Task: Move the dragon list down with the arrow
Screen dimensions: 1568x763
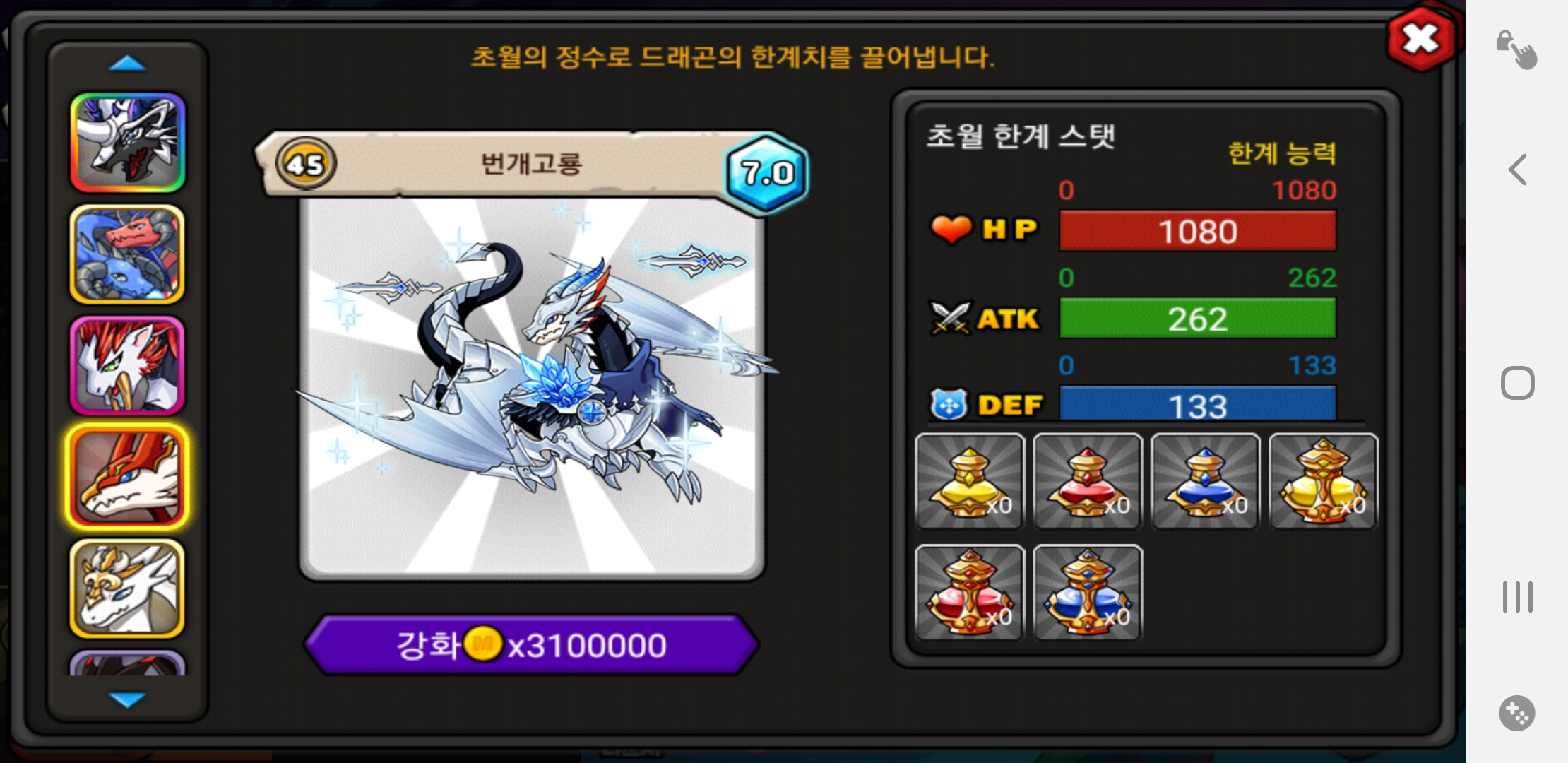Action: [x=127, y=699]
